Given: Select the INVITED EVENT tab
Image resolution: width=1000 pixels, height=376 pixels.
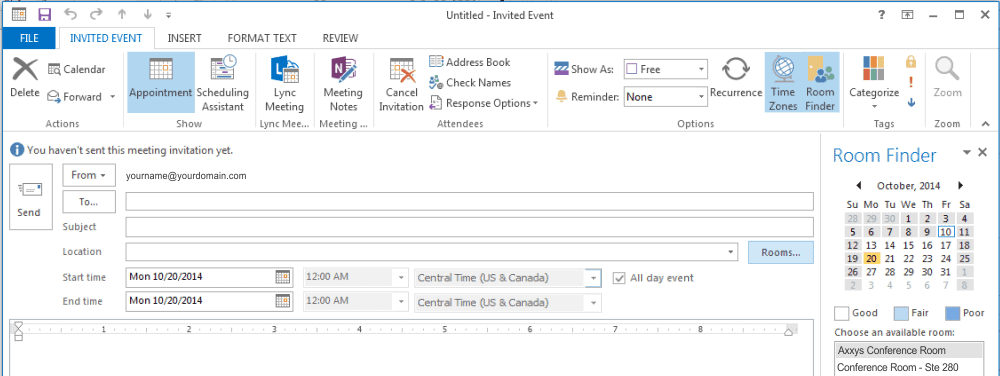Looking at the screenshot, I should (x=106, y=38).
